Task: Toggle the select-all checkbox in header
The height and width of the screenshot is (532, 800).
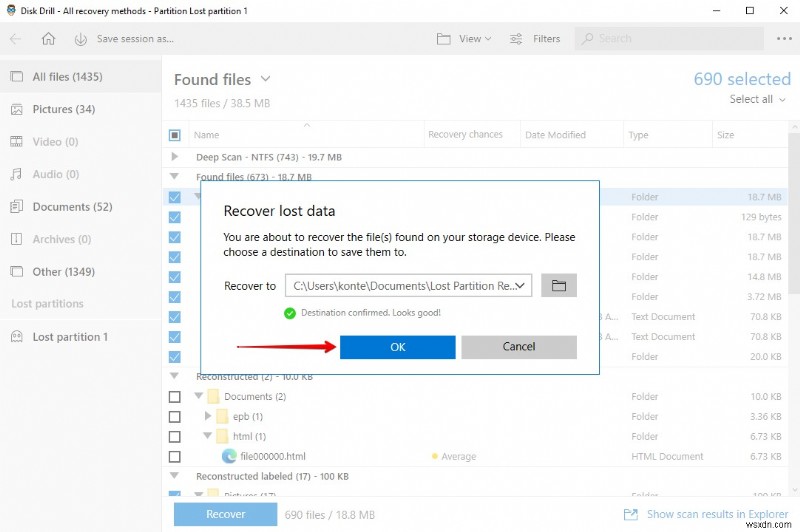Action: (175, 135)
